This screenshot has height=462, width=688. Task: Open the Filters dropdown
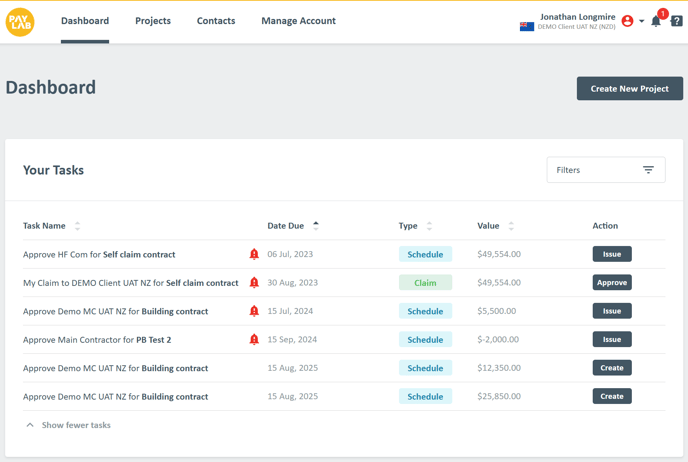(606, 170)
